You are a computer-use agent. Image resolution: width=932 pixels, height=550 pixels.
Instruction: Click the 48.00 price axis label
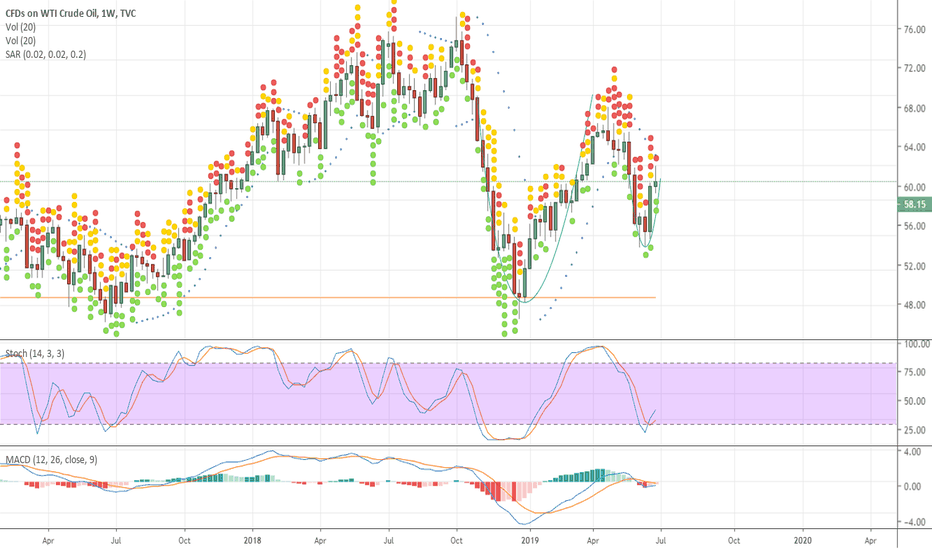pyautogui.click(x=914, y=306)
